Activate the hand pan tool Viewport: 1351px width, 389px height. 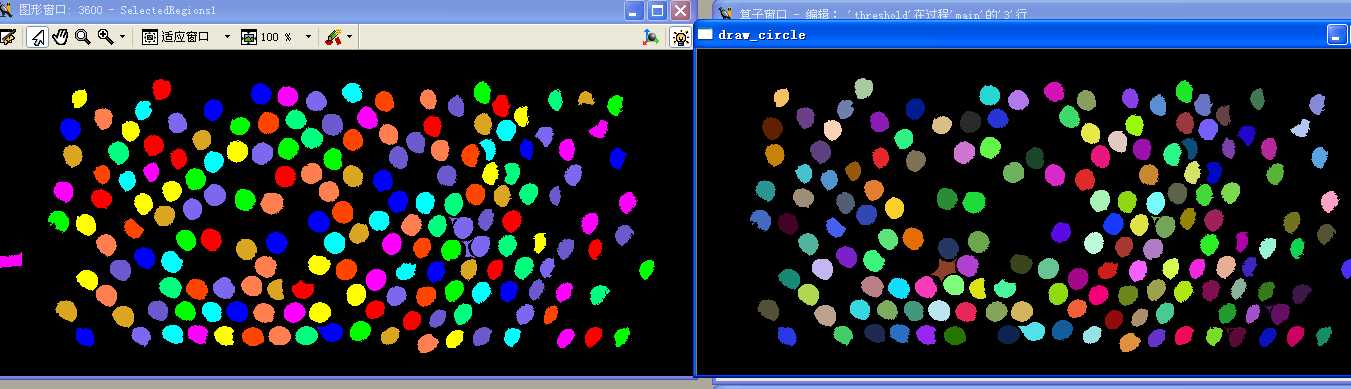coord(60,37)
